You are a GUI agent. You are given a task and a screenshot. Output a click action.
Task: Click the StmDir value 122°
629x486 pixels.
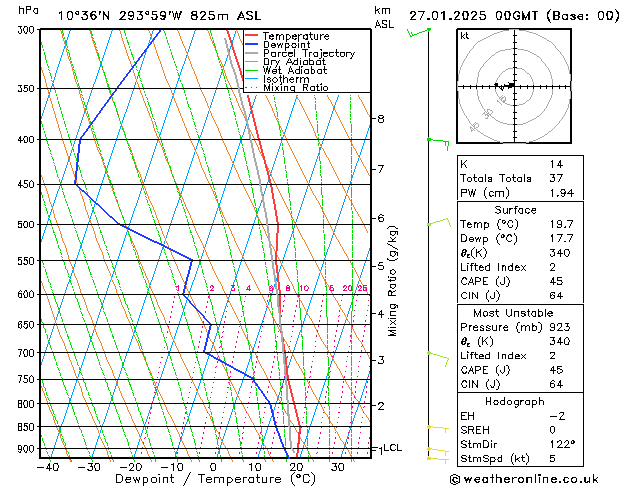click(x=562, y=444)
